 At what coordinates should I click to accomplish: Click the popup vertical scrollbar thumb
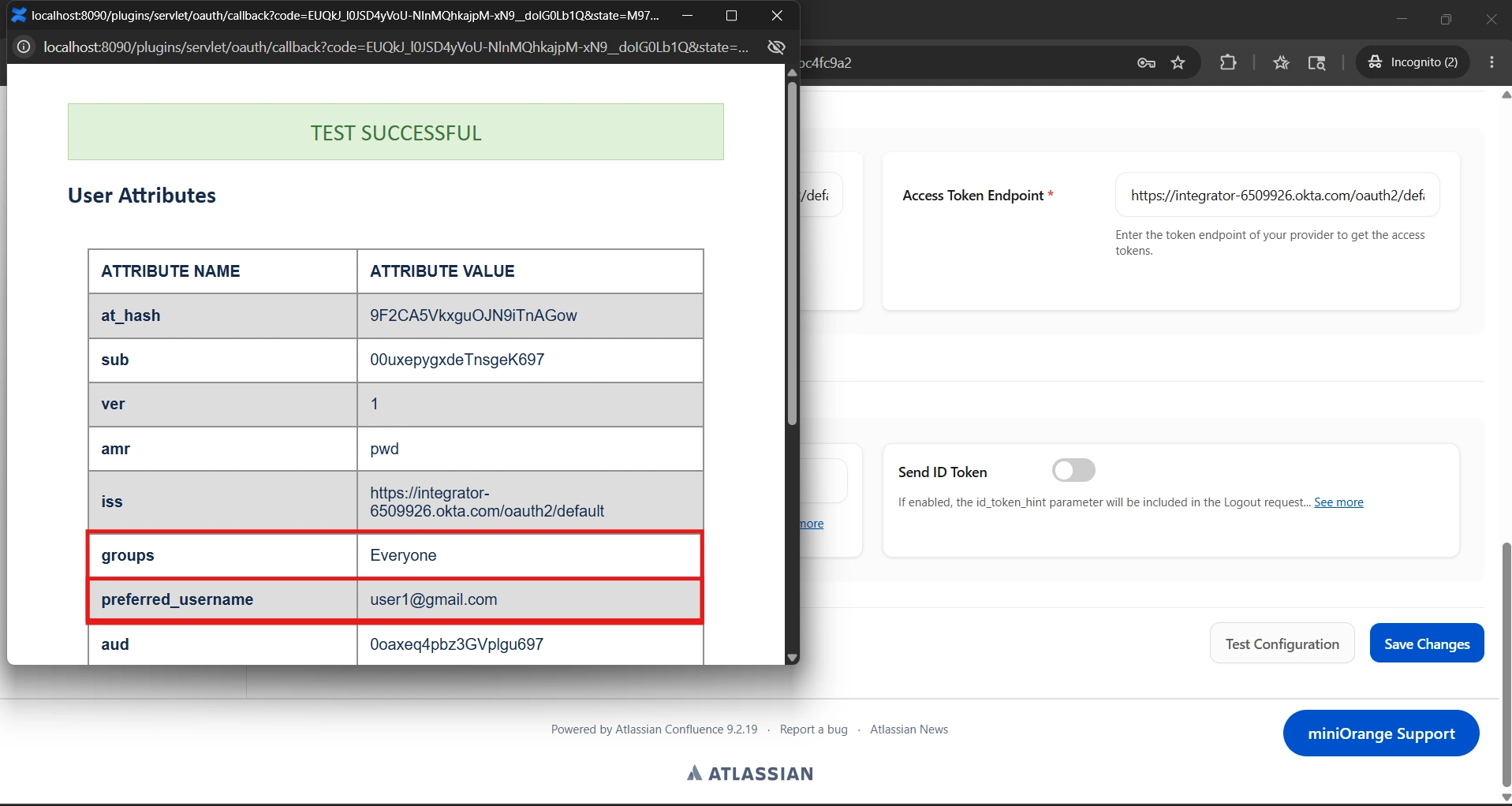(792, 254)
